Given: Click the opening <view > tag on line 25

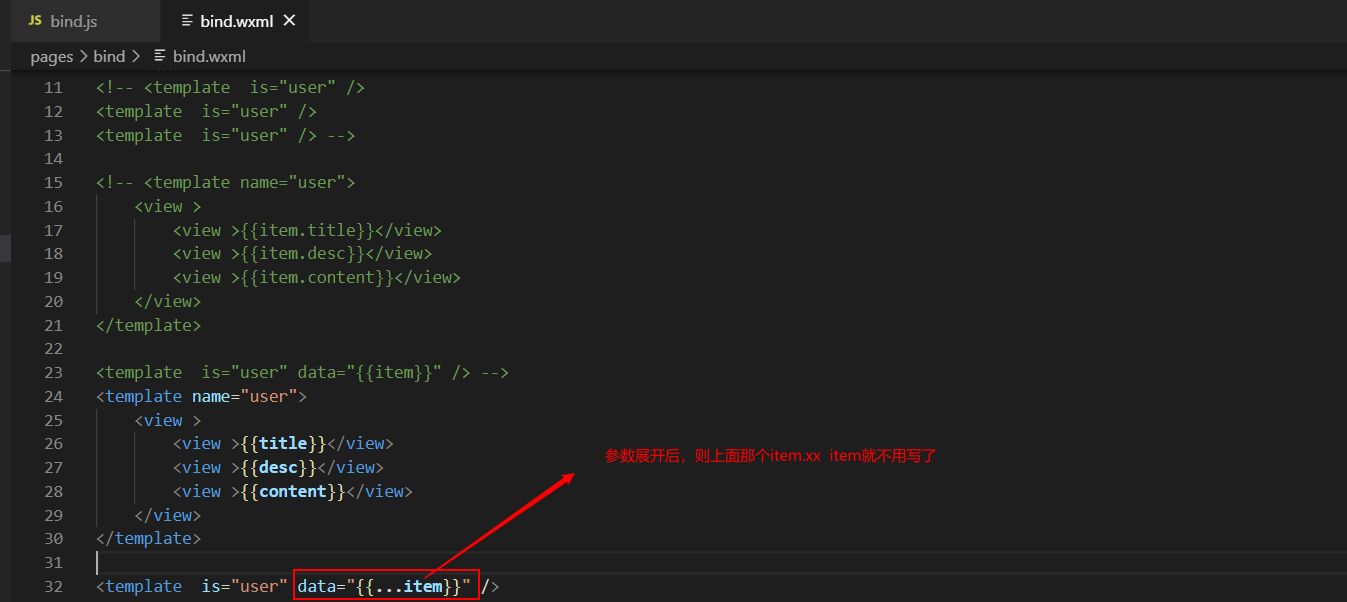Looking at the screenshot, I should [168, 421].
